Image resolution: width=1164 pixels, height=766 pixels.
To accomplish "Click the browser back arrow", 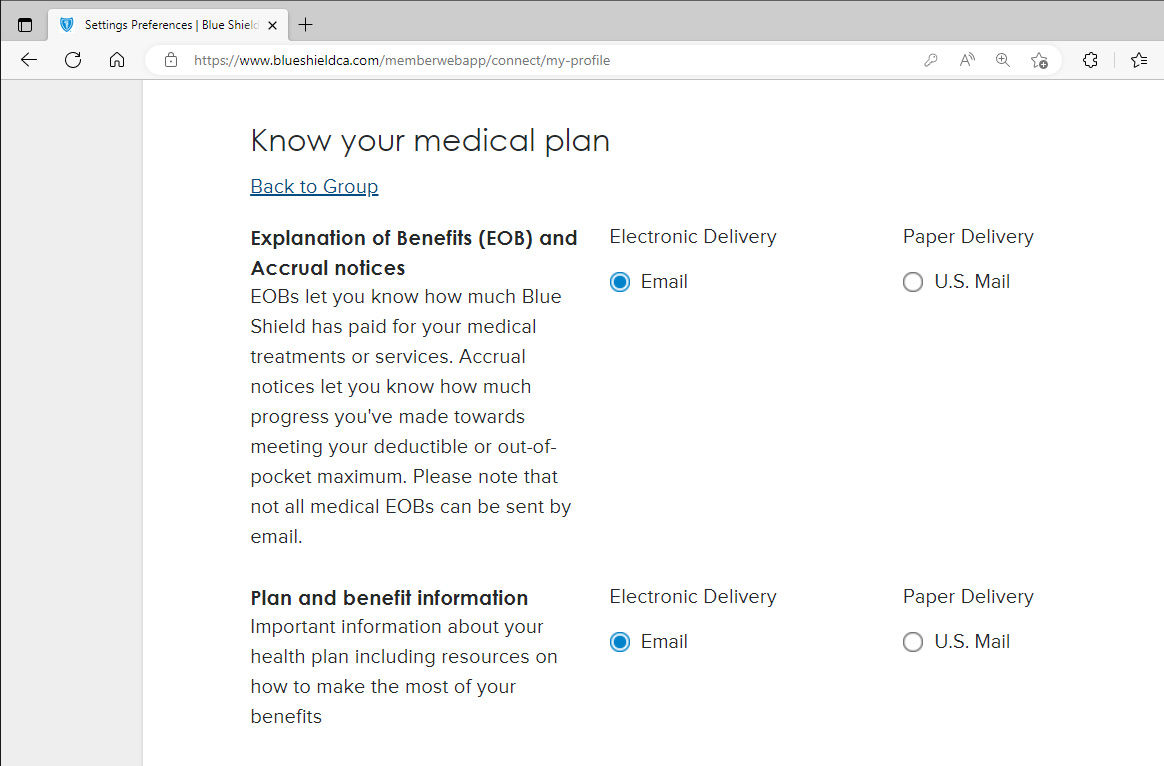I will click(29, 60).
